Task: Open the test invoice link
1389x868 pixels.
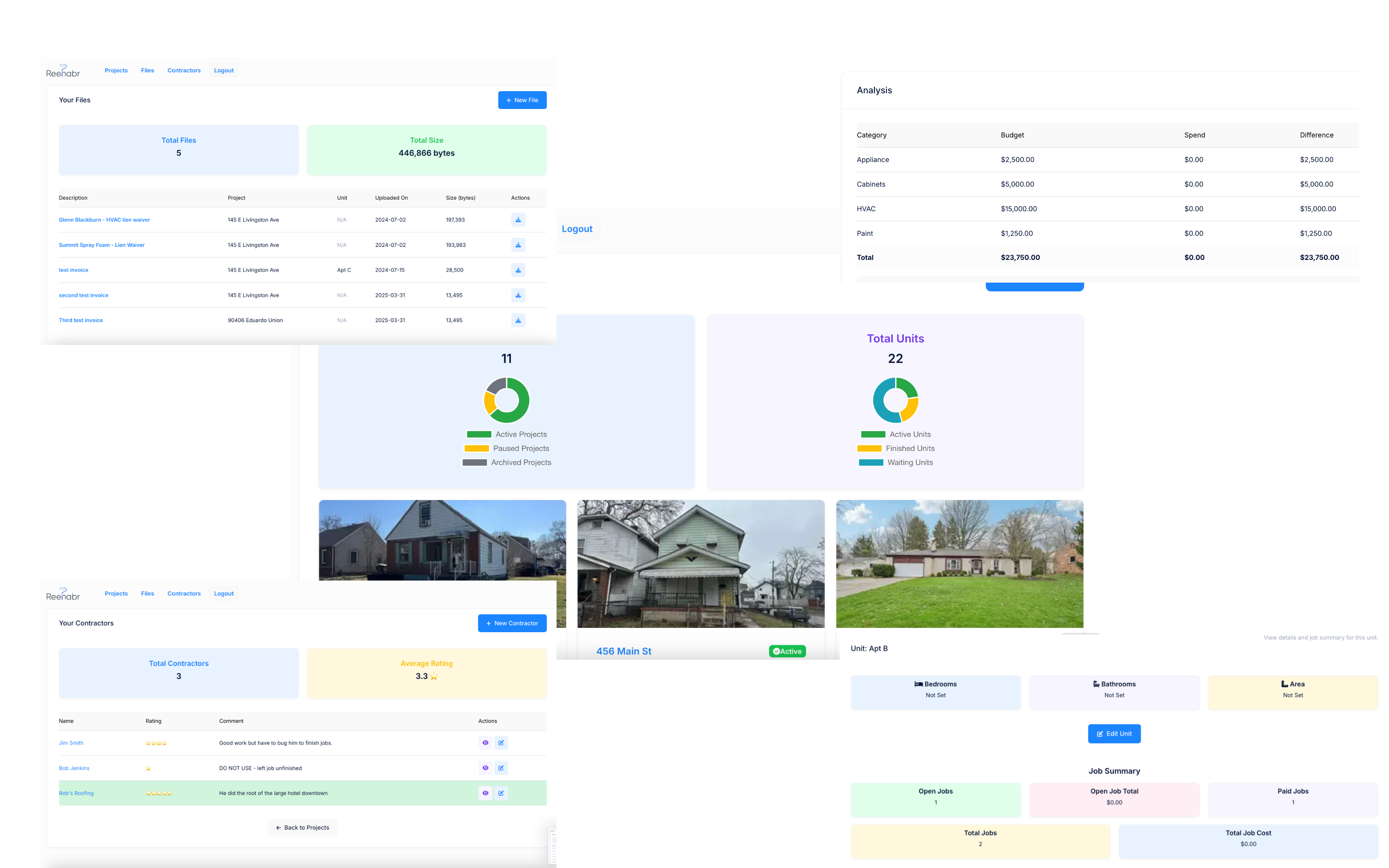Action: point(73,270)
